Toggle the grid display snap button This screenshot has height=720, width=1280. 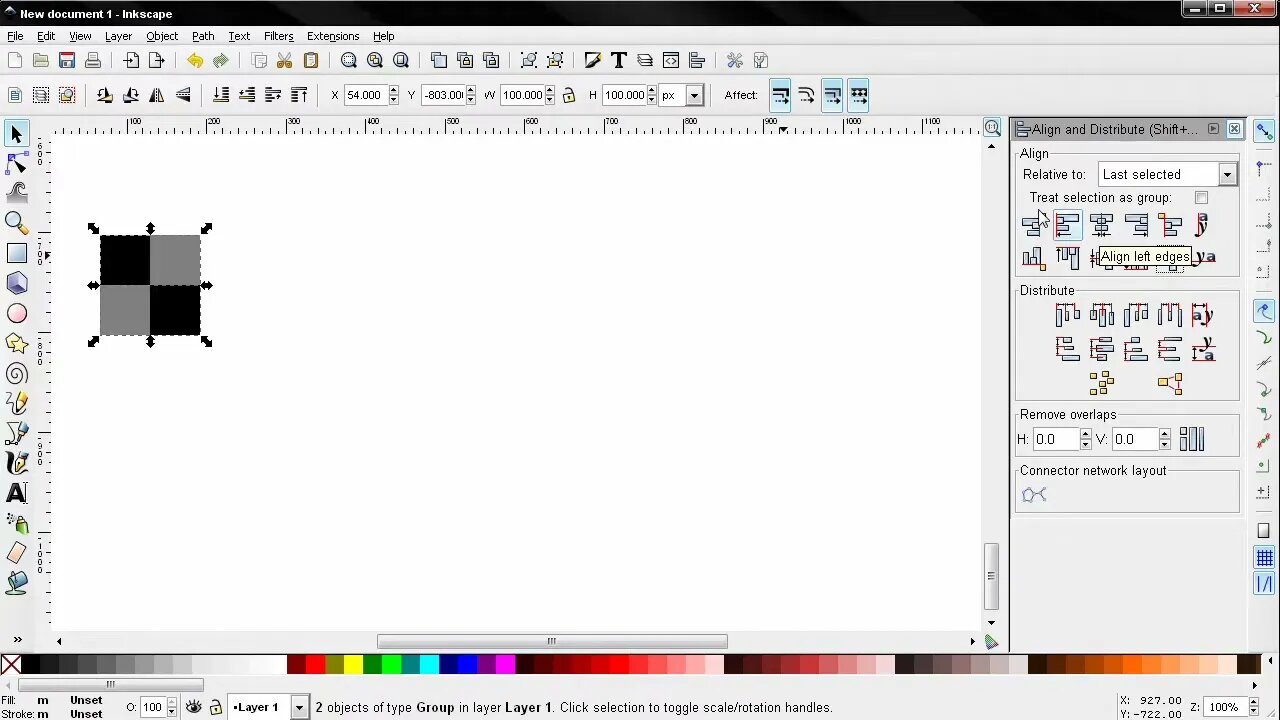1265,558
